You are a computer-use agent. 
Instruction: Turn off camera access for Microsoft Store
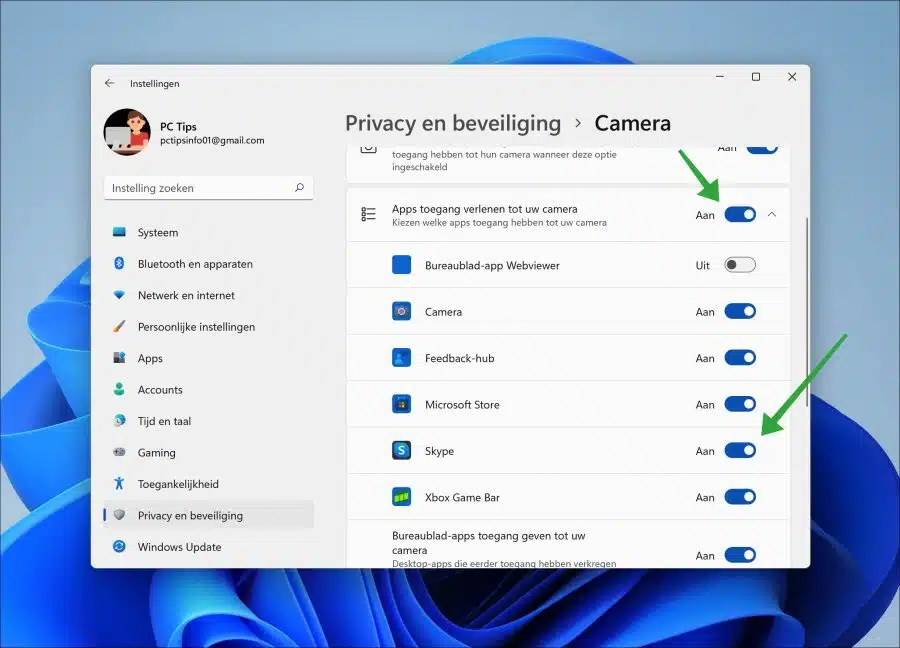coord(740,404)
